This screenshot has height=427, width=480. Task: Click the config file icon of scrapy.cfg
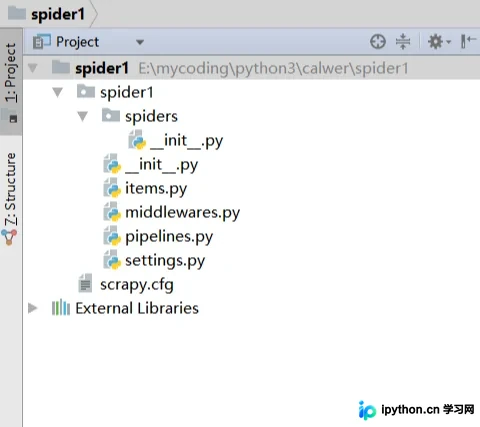85,283
